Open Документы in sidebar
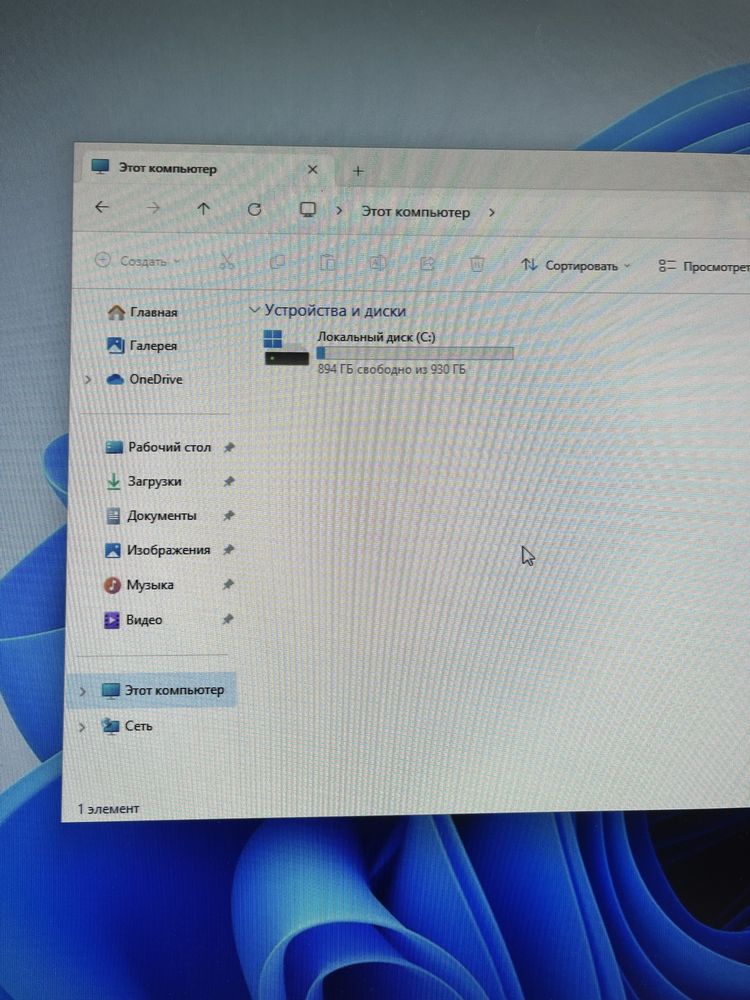The width and height of the screenshot is (750, 1000). tap(151, 515)
